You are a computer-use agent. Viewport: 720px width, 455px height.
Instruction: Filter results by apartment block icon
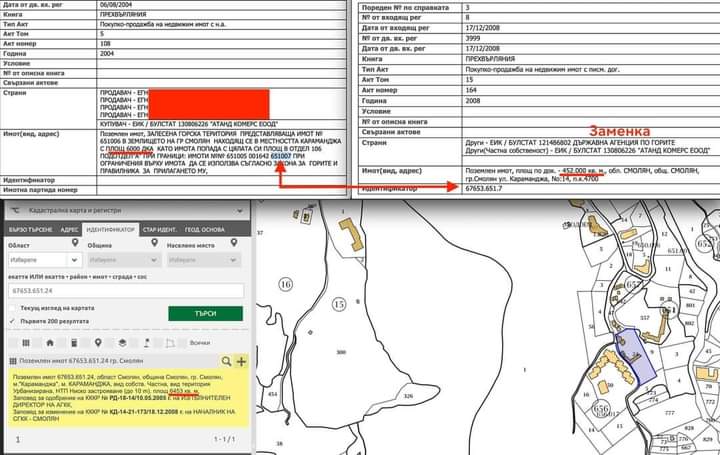tap(74, 343)
